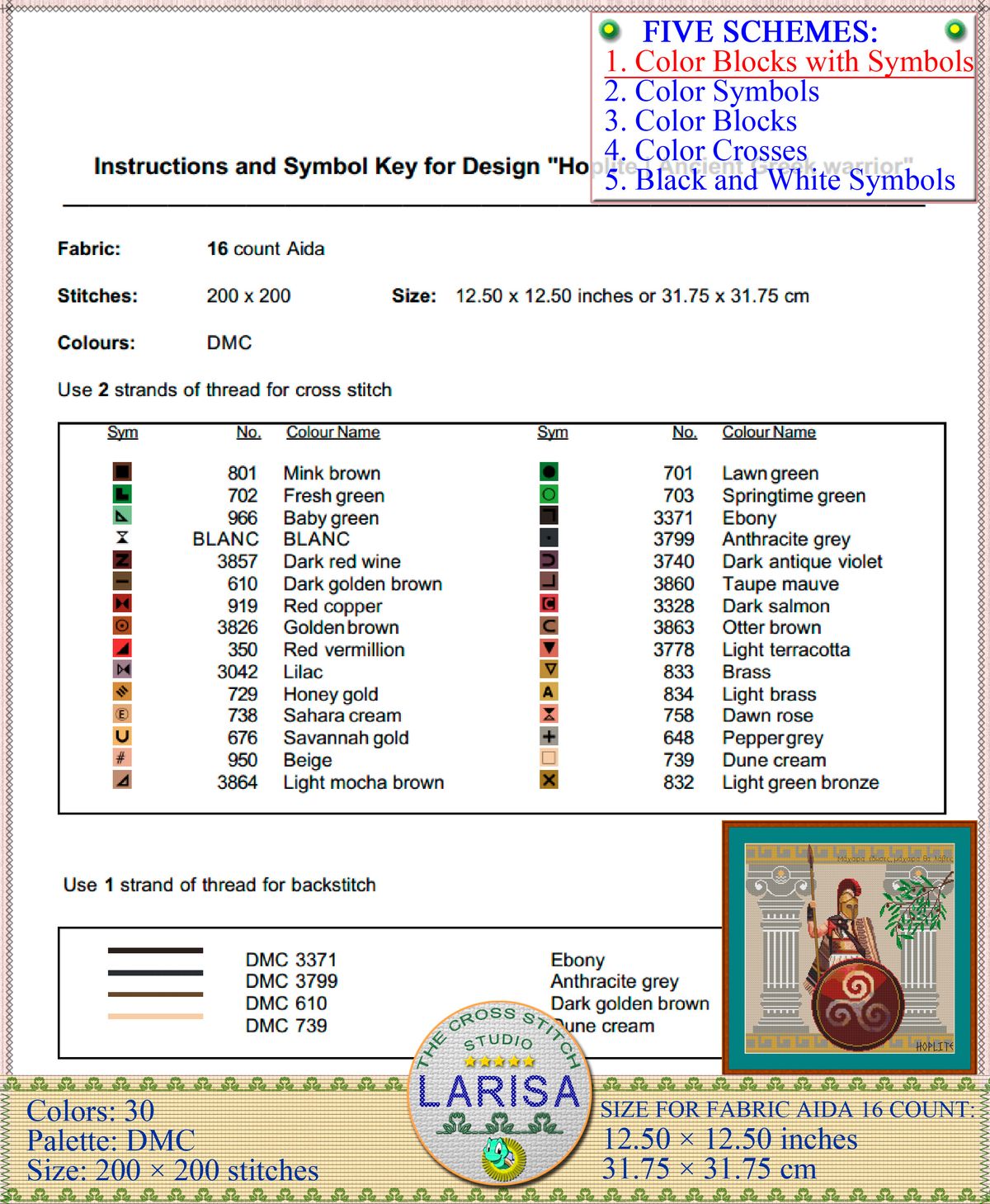This screenshot has height=1204, width=990.
Task: Click the 3864 Light mocha brown symbol
Action: click(x=122, y=780)
